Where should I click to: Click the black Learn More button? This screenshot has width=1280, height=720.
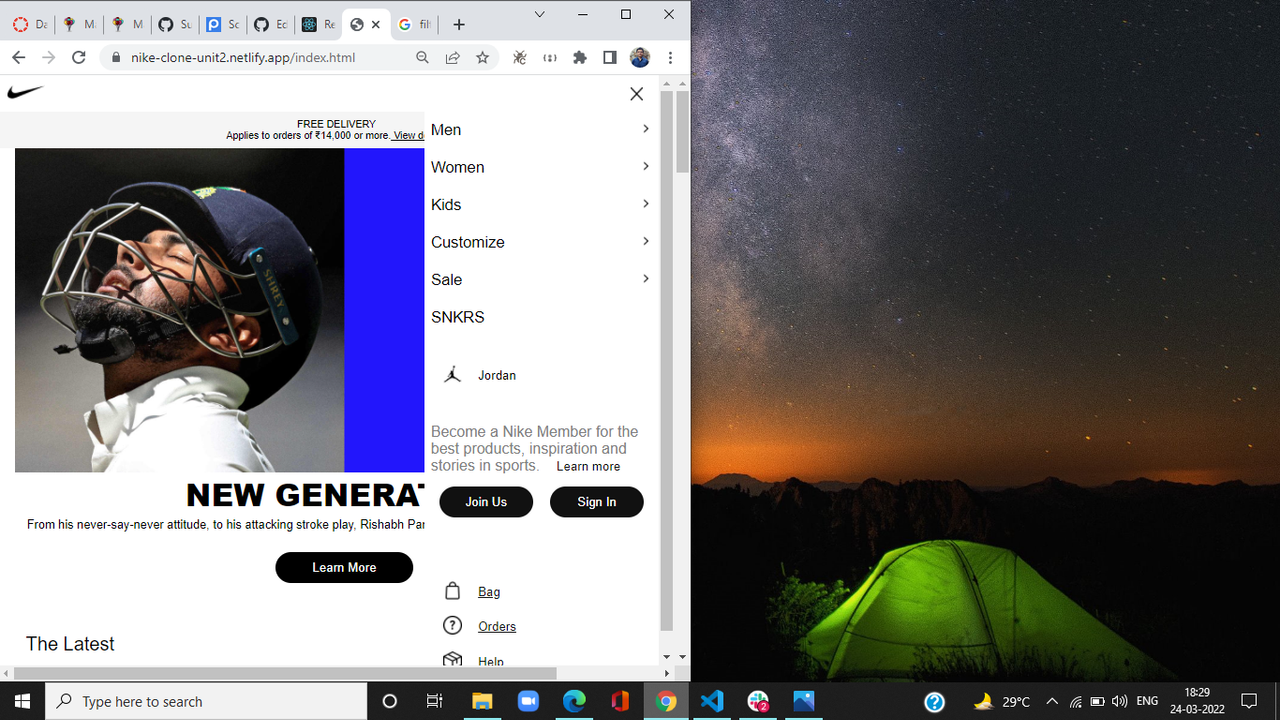pos(344,567)
